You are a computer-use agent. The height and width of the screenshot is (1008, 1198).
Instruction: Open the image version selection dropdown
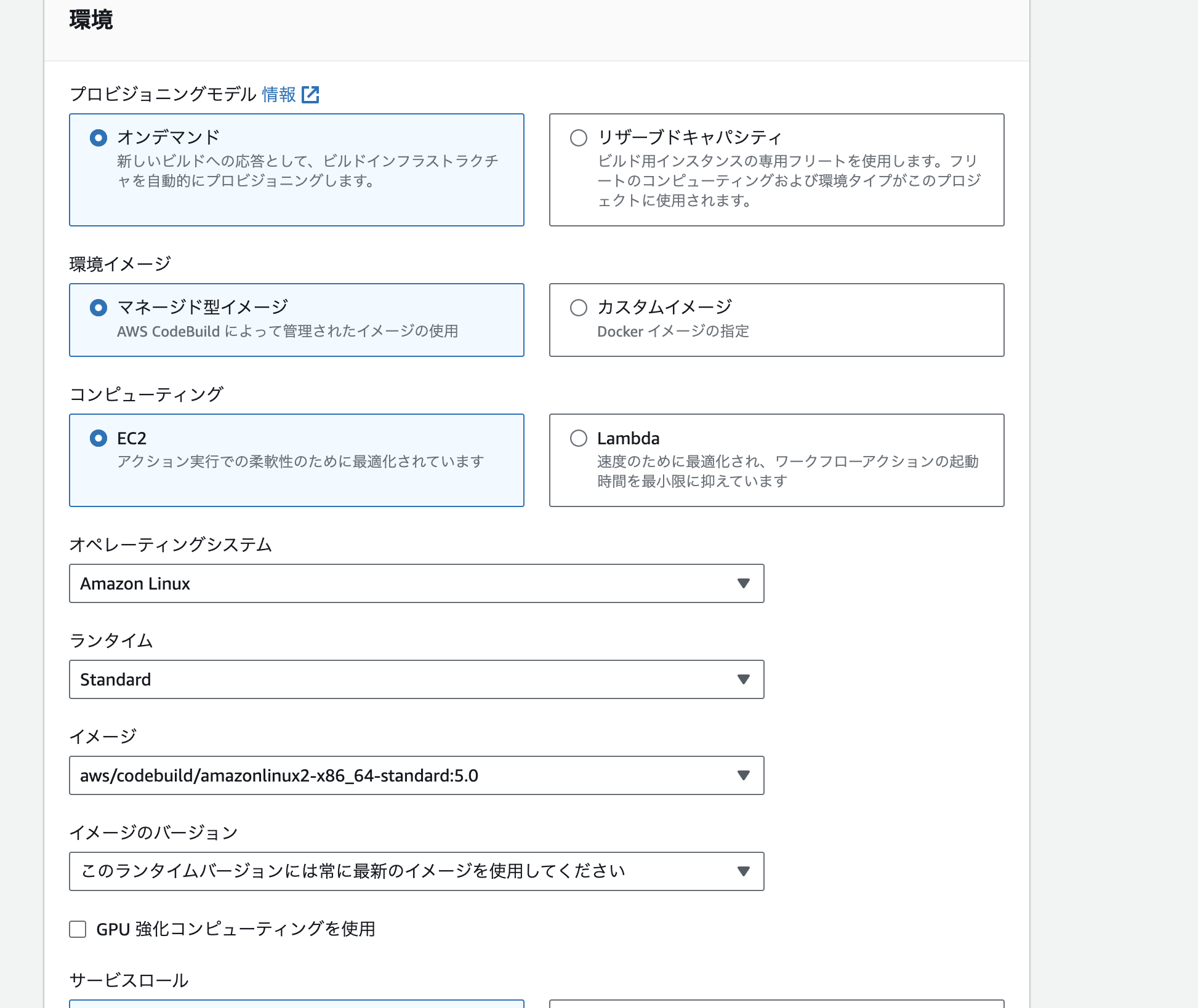point(417,871)
